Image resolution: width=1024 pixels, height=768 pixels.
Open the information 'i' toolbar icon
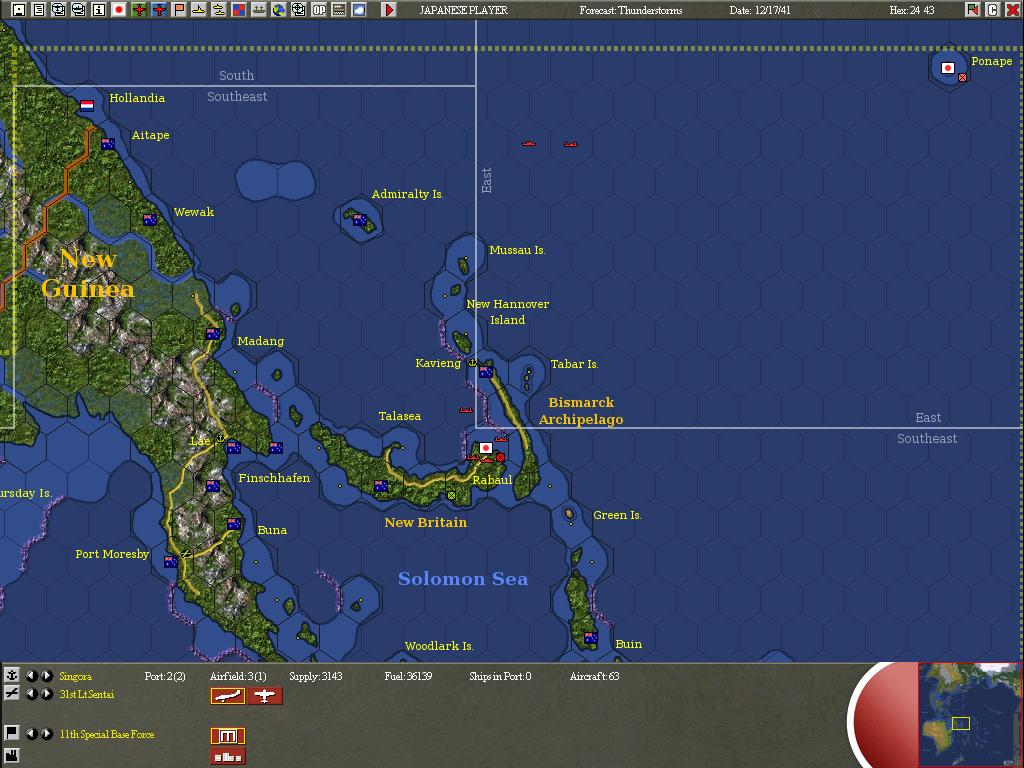coord(99,10)
